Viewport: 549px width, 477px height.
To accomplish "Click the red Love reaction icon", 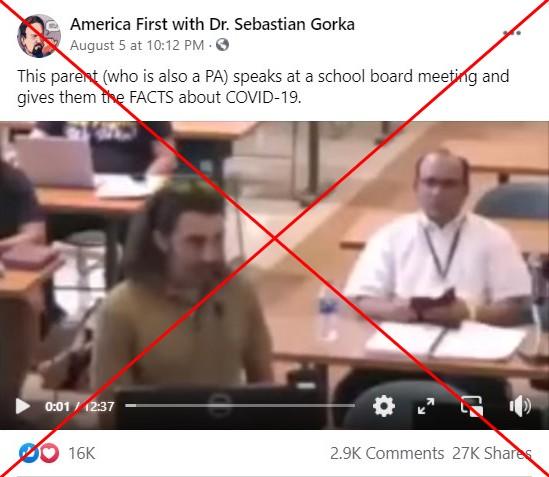I will tap(49, 453).
